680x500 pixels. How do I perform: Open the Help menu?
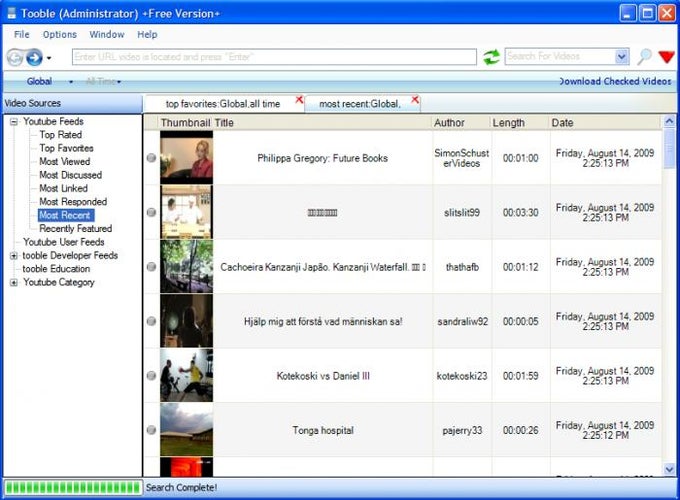(x=147, y=34)
